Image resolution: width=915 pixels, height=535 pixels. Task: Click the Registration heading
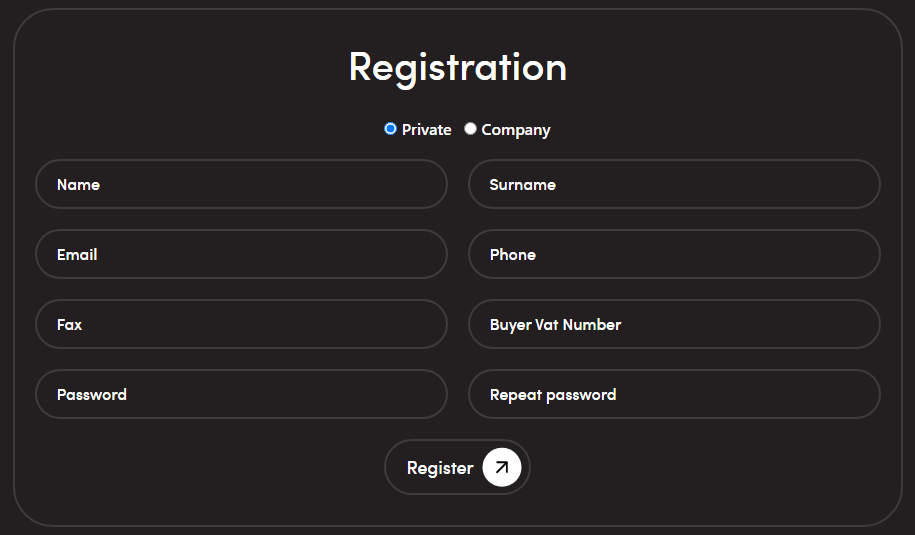[458, 67]
